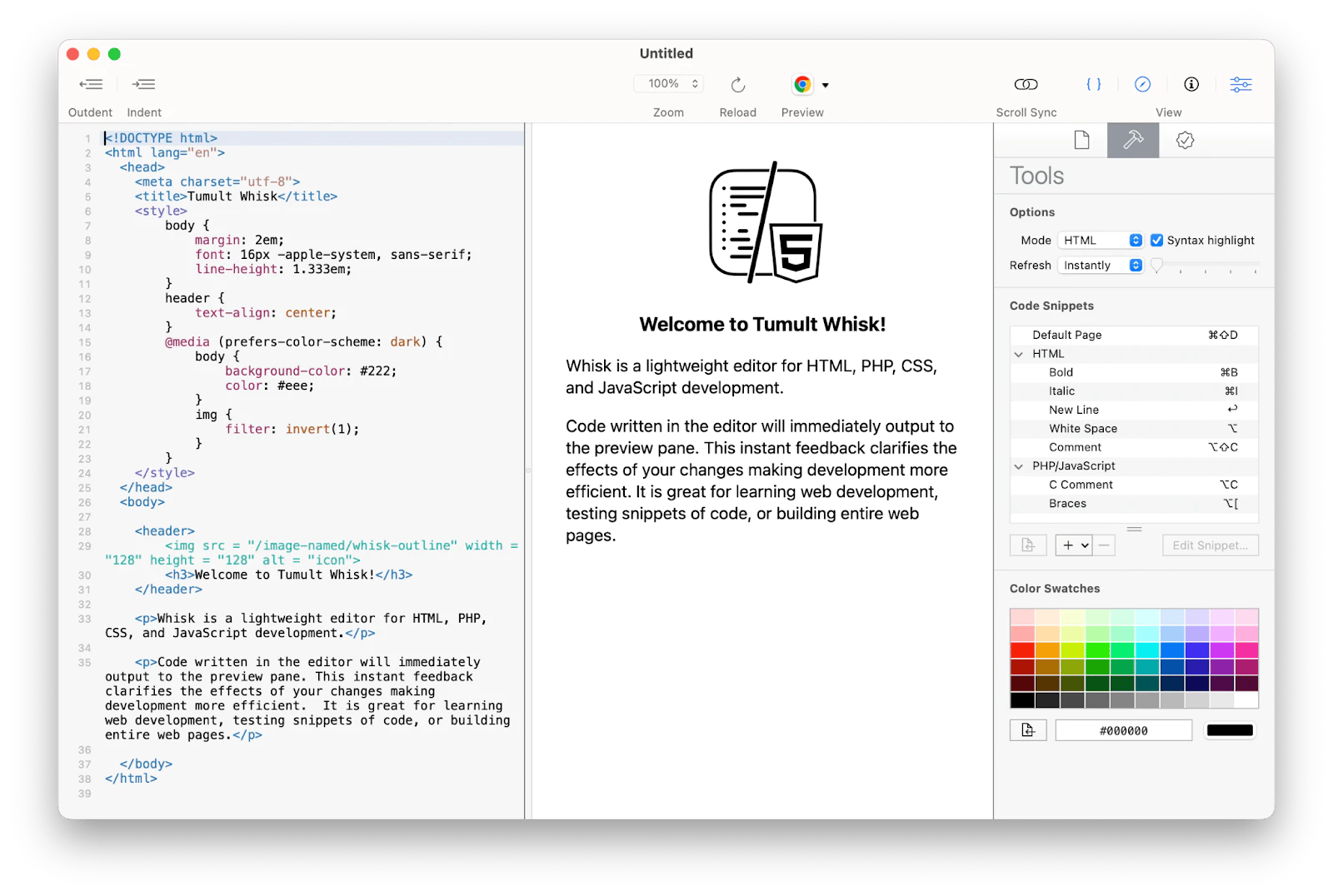
Task: Enable Syntax highlight checkbox
Action: pyautogui.click(x=1156, y=240)
